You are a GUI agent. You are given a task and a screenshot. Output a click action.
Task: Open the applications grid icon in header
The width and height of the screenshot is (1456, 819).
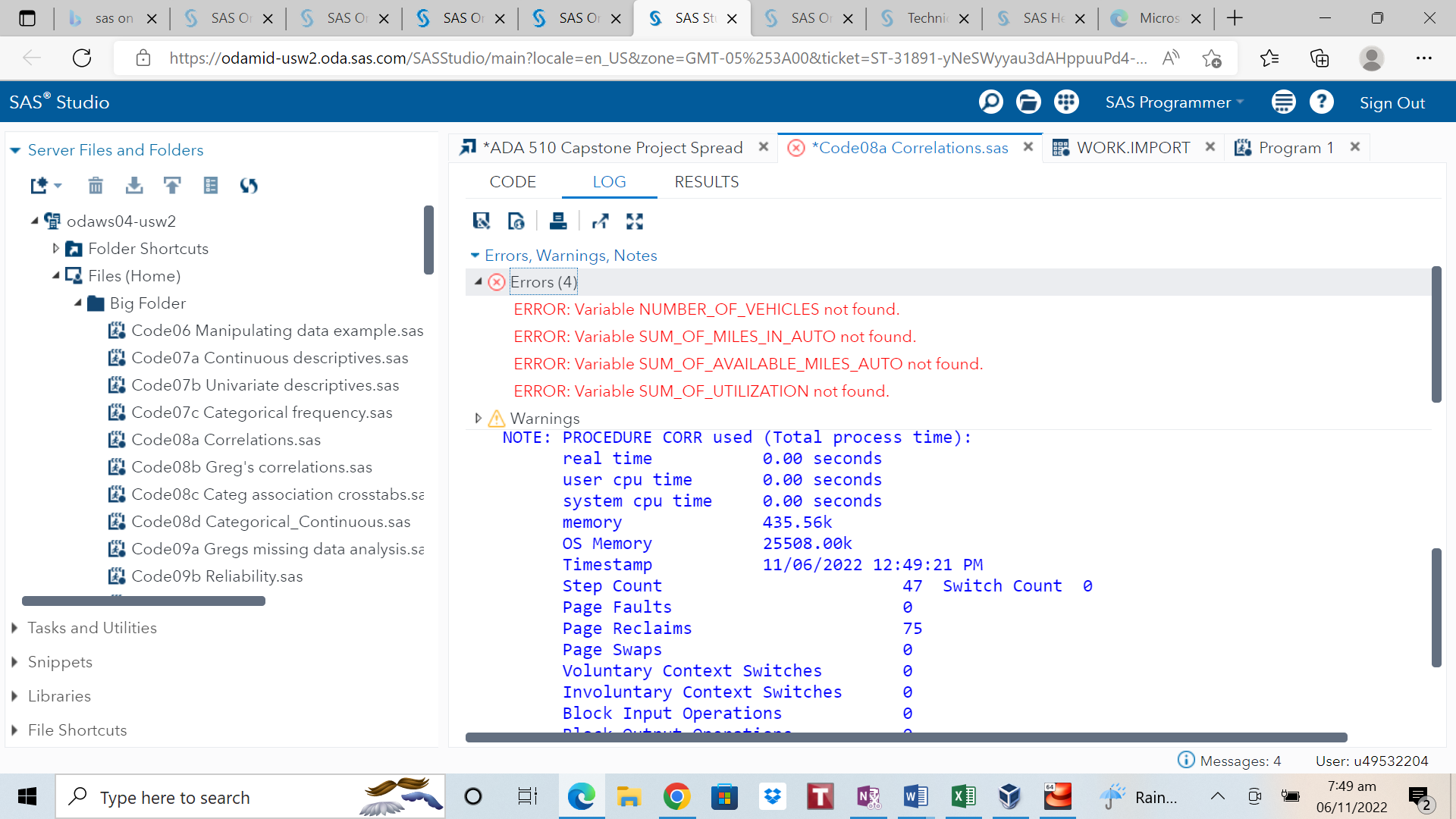click(1066, 102)
